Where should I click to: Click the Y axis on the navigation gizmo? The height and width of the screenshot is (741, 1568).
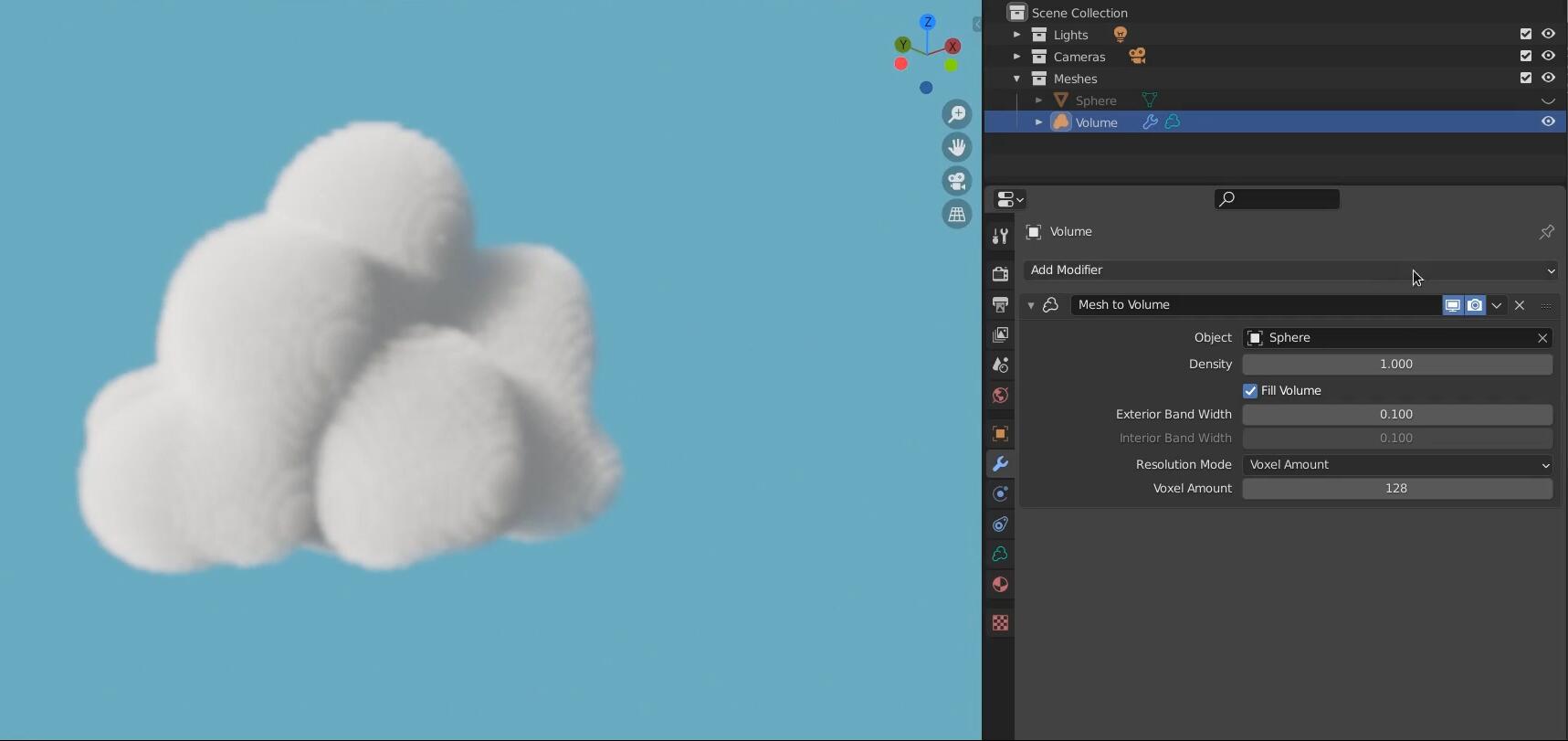coord(903,44)
